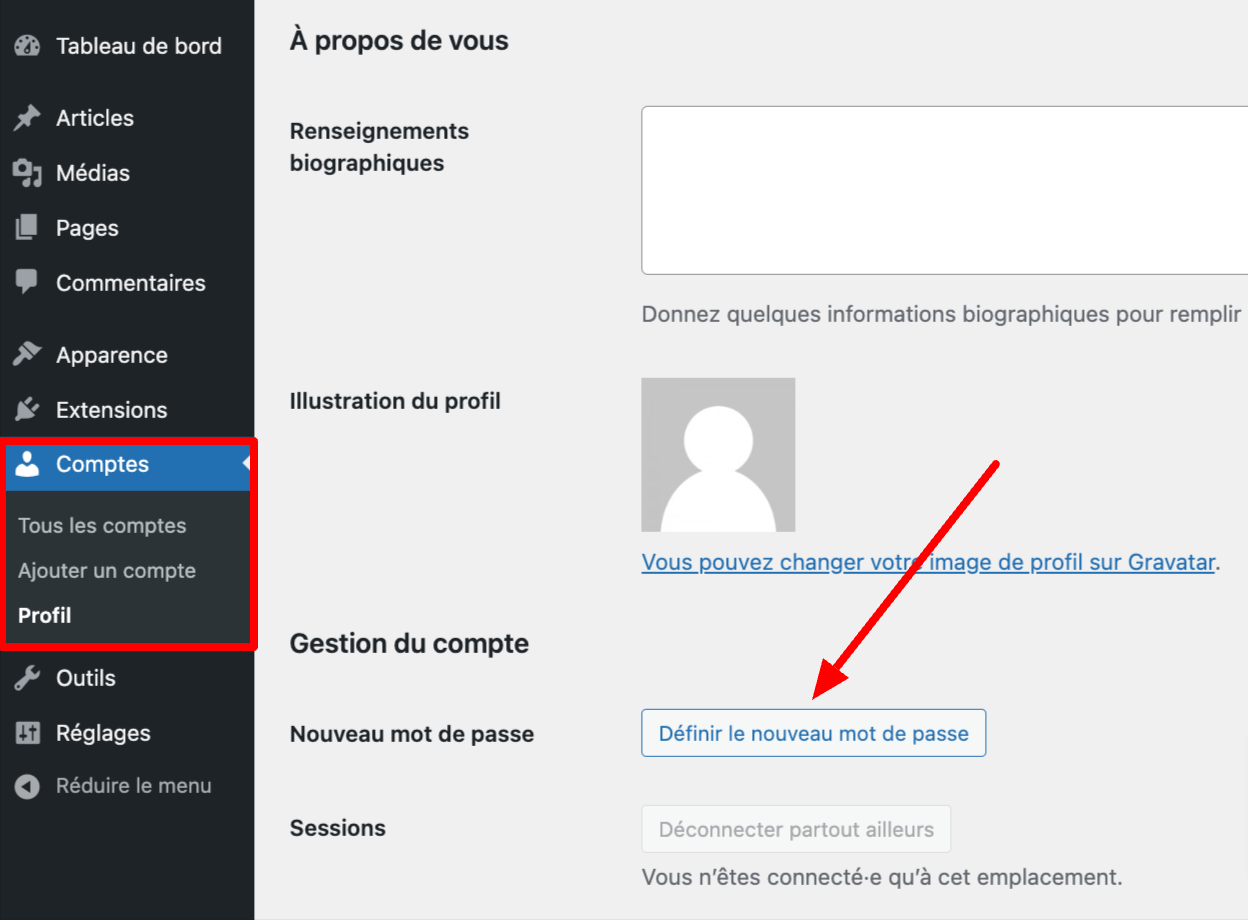
Task: Select the Apparence paintbrush icon
Action: point(25,354)
